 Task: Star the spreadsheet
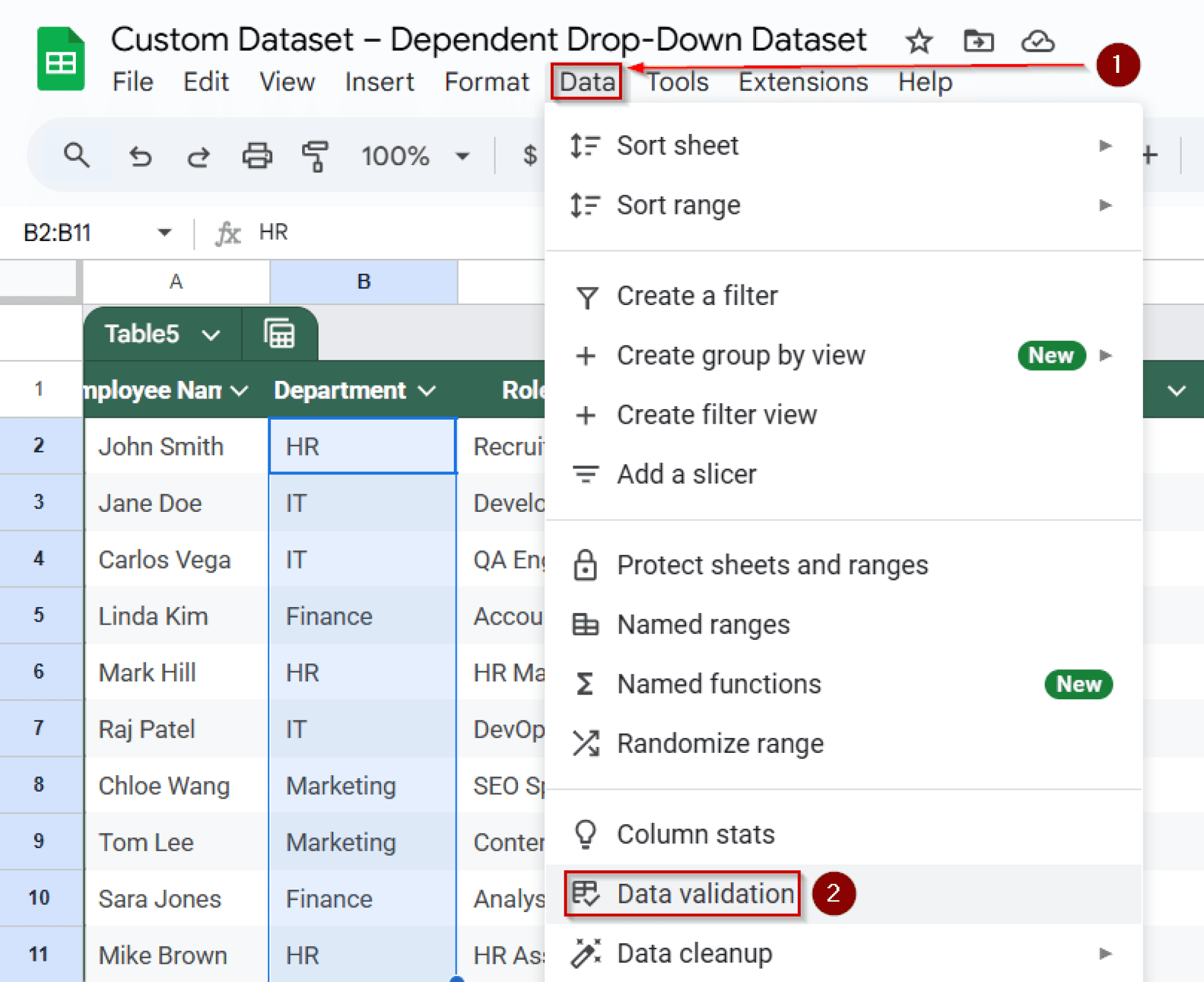click(919, 41)
